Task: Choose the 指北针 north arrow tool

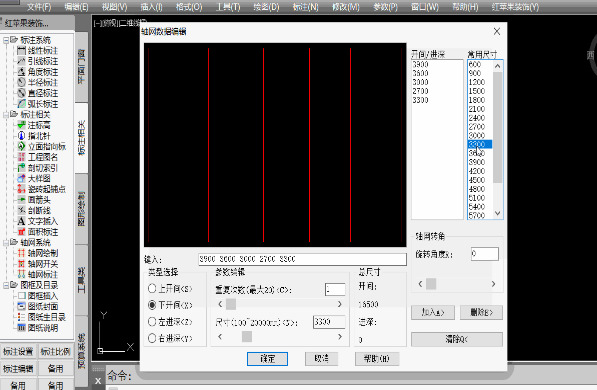Action: (x=21, y=136)
